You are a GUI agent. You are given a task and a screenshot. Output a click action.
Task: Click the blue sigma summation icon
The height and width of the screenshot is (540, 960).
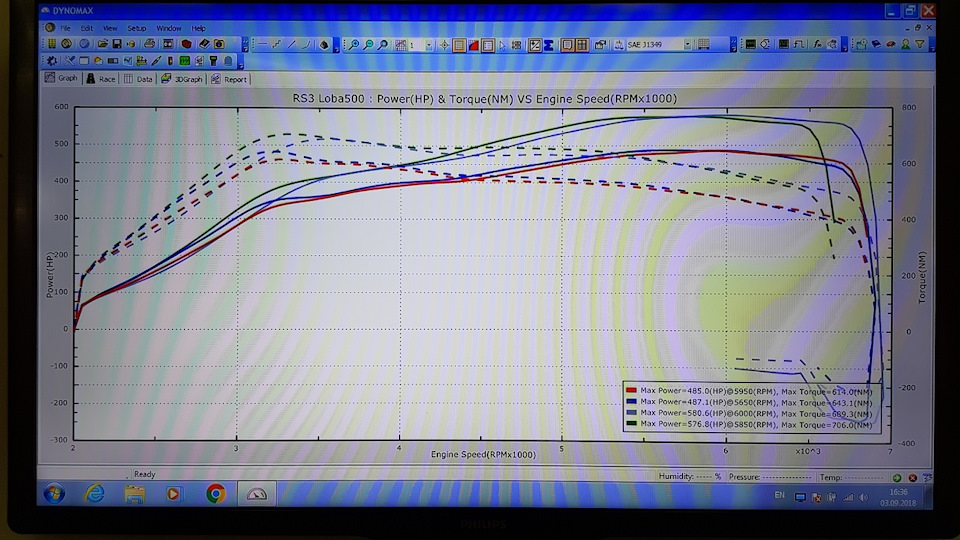click(549, 45)
